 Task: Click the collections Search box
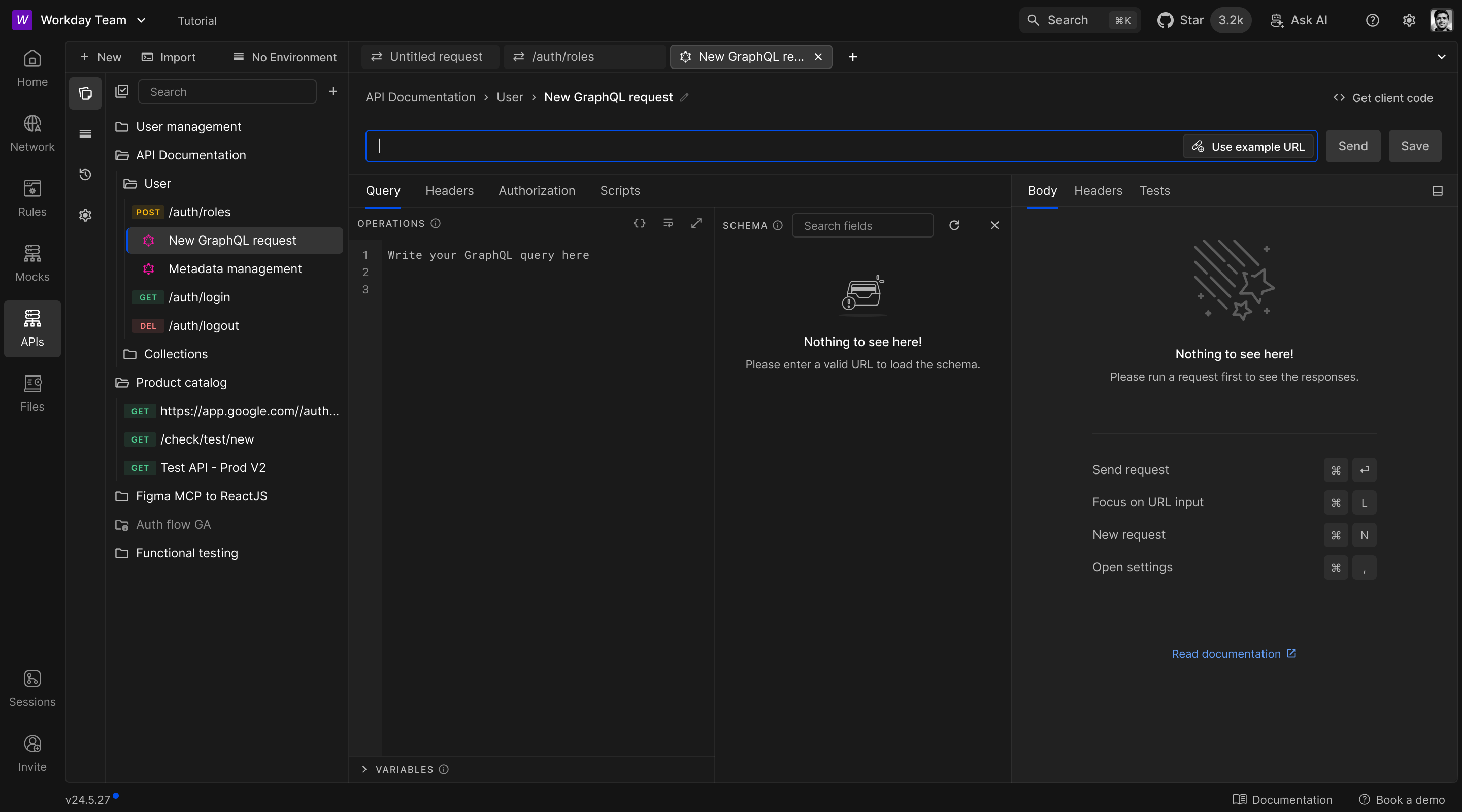(x=227, y=91)
